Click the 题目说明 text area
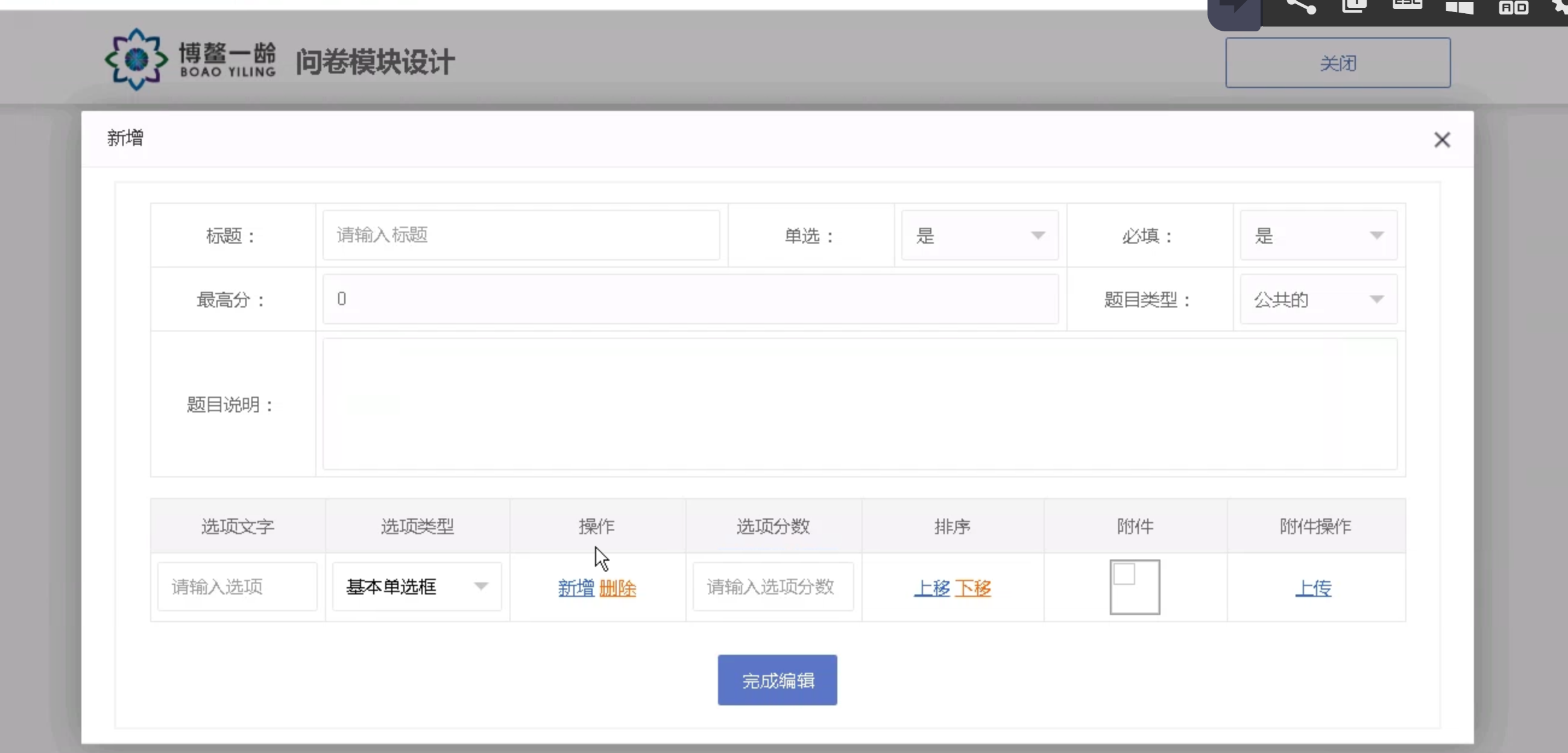Viewport: 1568px width, 753px height. tap(860, 404)
